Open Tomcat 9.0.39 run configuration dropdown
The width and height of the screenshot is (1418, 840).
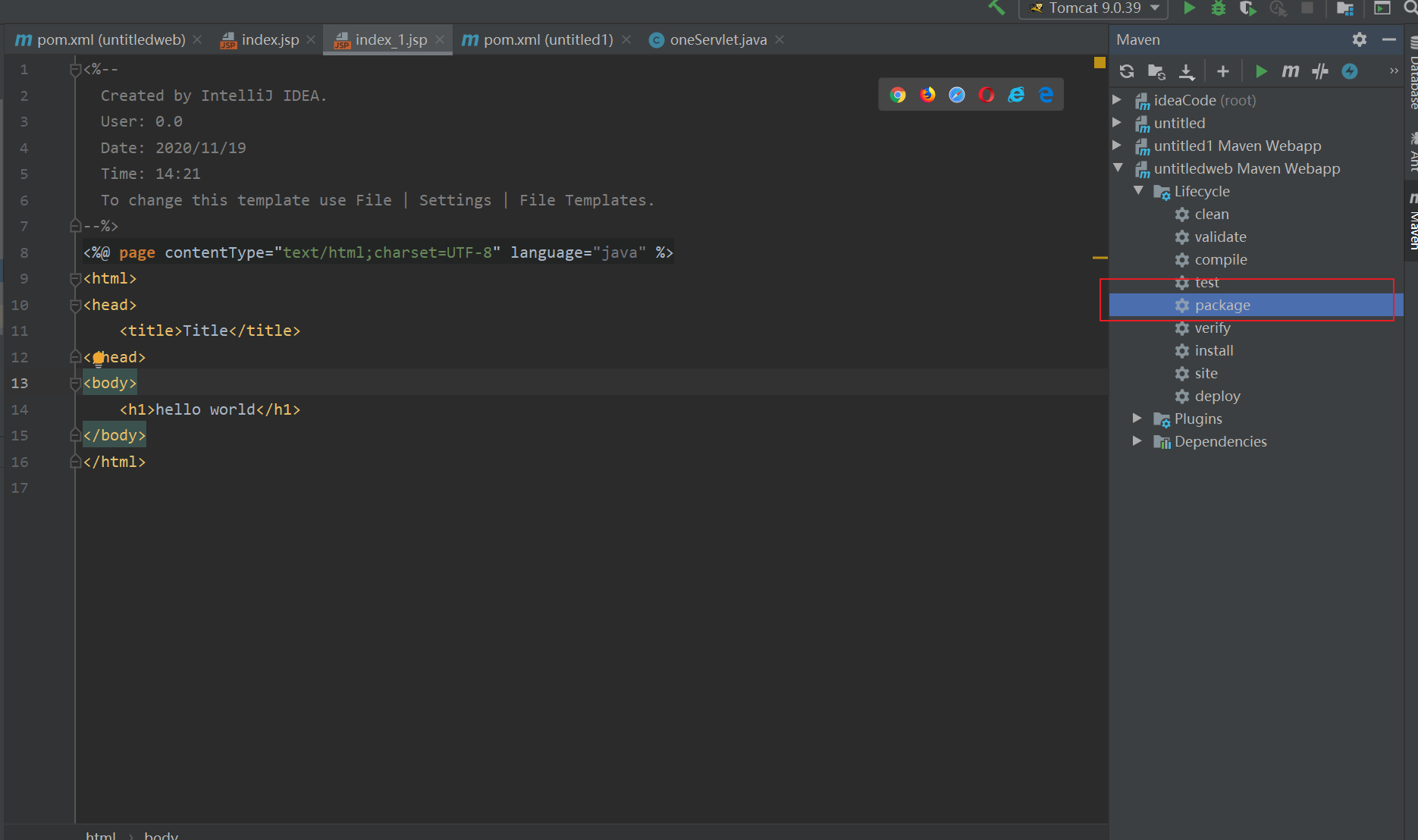click(1095, 8)
